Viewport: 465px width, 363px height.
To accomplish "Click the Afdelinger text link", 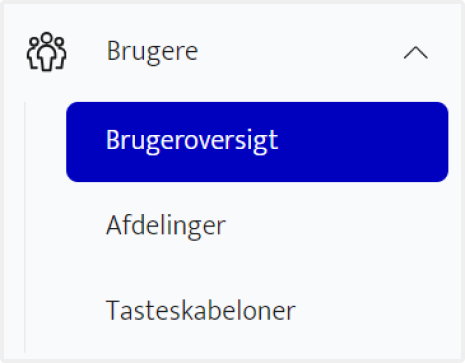I will [x=166, y=226].
